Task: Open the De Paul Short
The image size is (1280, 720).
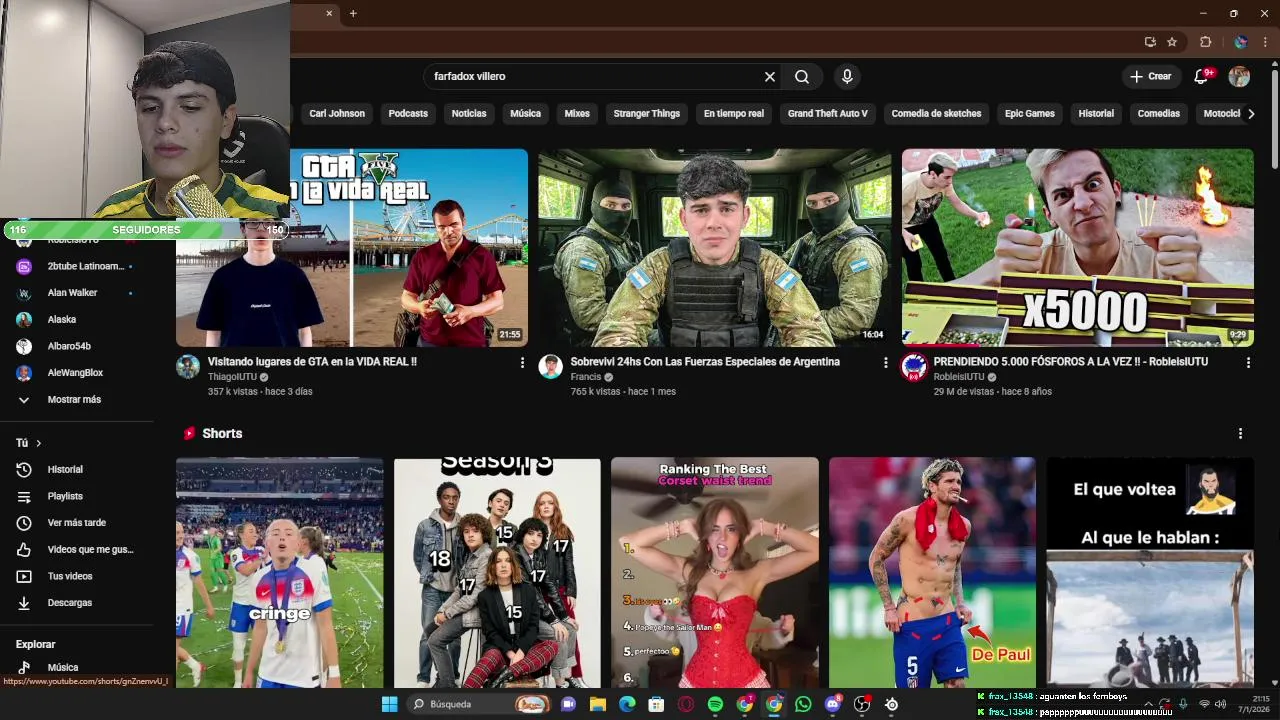Action: (x=932, y=572)
